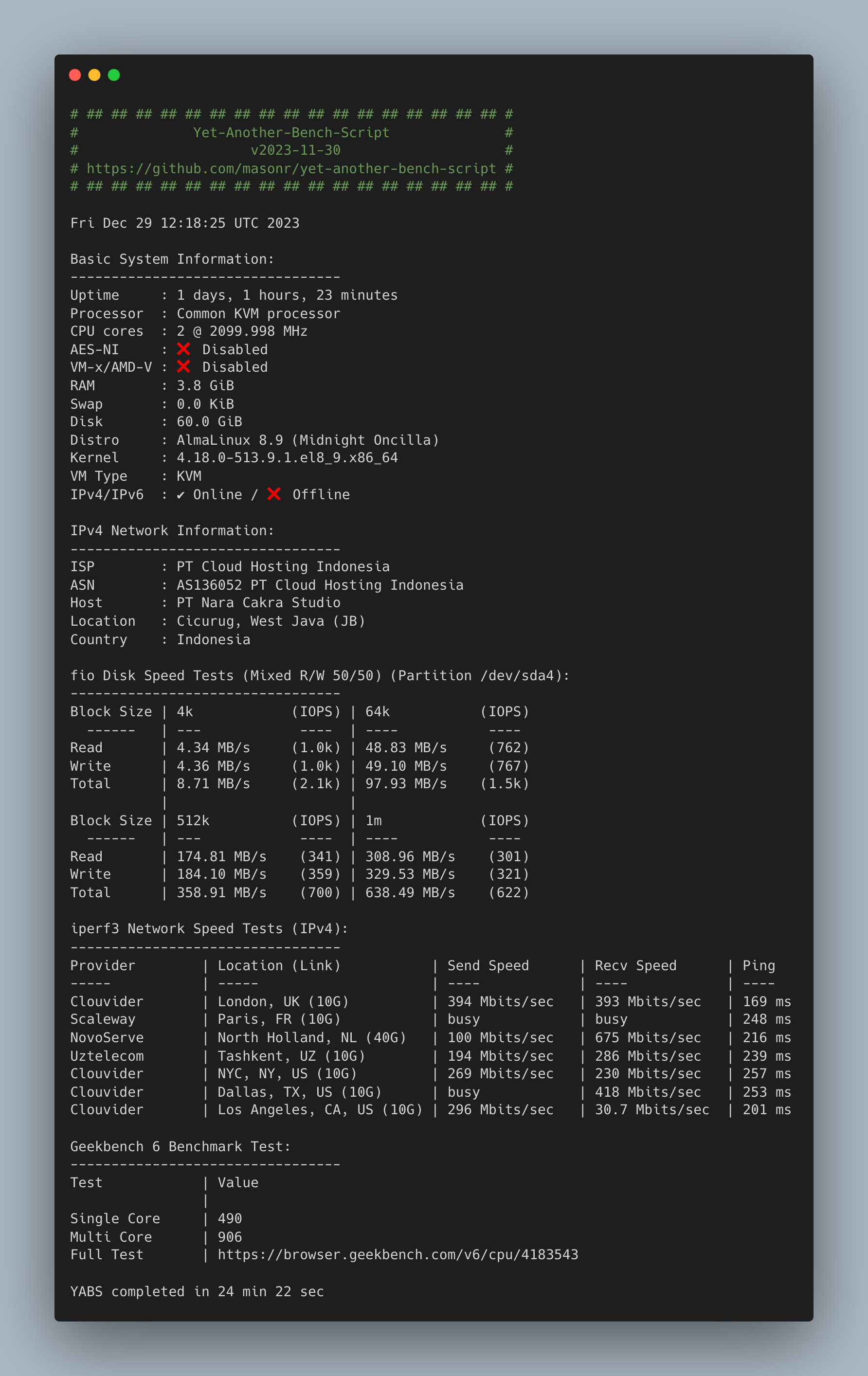Click the 512k write speed 184.10 MB/s
Image resolution: width=868 pixels, height=1376 pixels.
[x=221, y=874]
